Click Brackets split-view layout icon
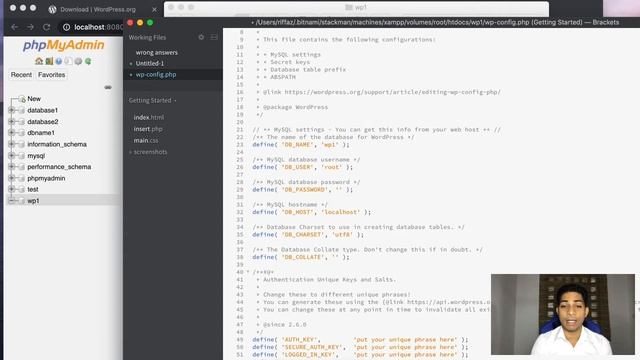The width and height of the screenshot is (640, 360). pyautogui.click(x=214, y=37)
